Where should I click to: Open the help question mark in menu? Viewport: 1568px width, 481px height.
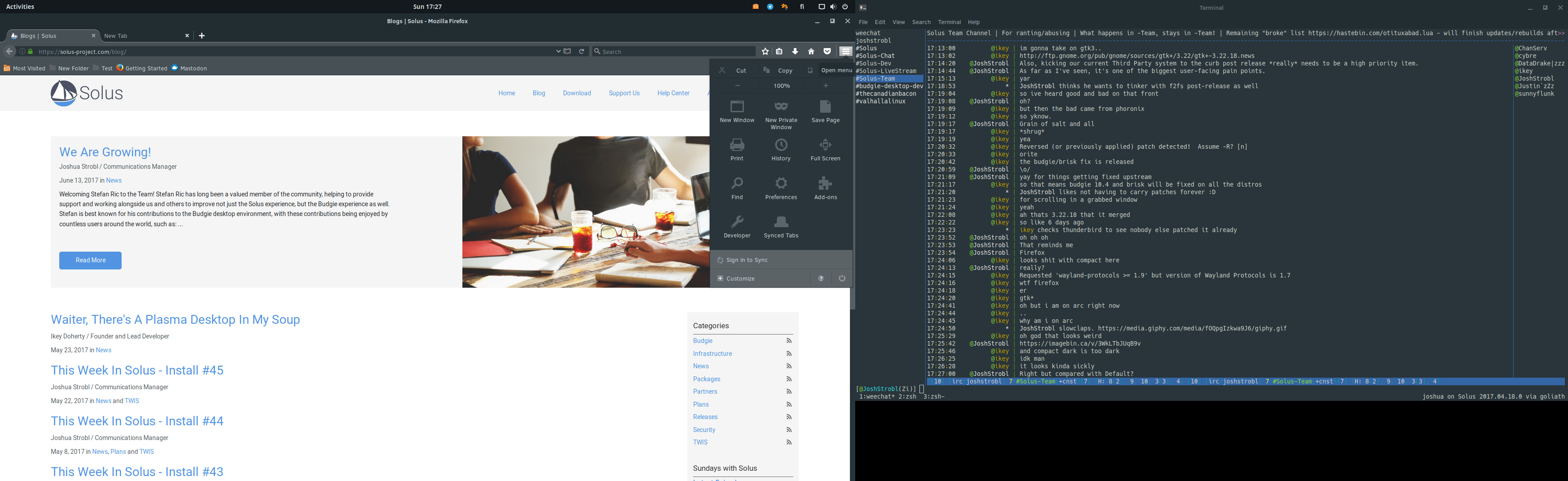[821, 278]
